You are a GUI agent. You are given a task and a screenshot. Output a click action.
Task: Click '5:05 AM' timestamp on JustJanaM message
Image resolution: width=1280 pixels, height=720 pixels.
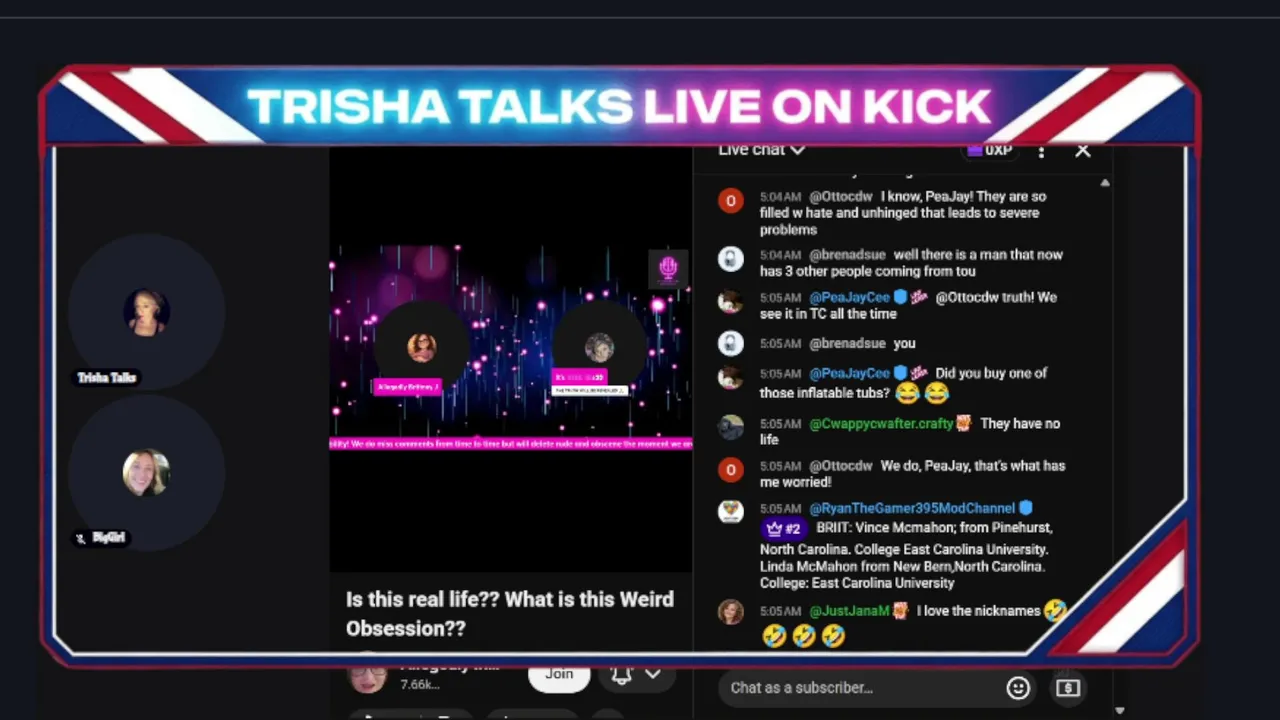pyautogui.click(x=780, y=611)
